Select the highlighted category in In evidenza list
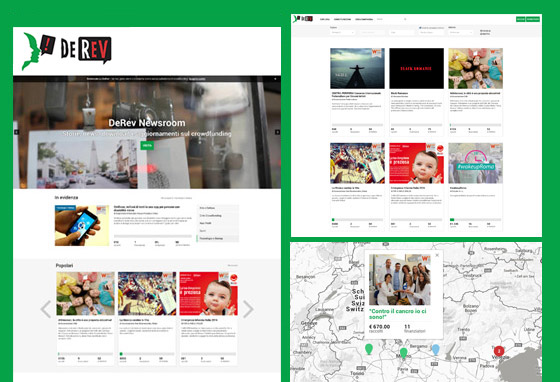 [x=218, y=238]
